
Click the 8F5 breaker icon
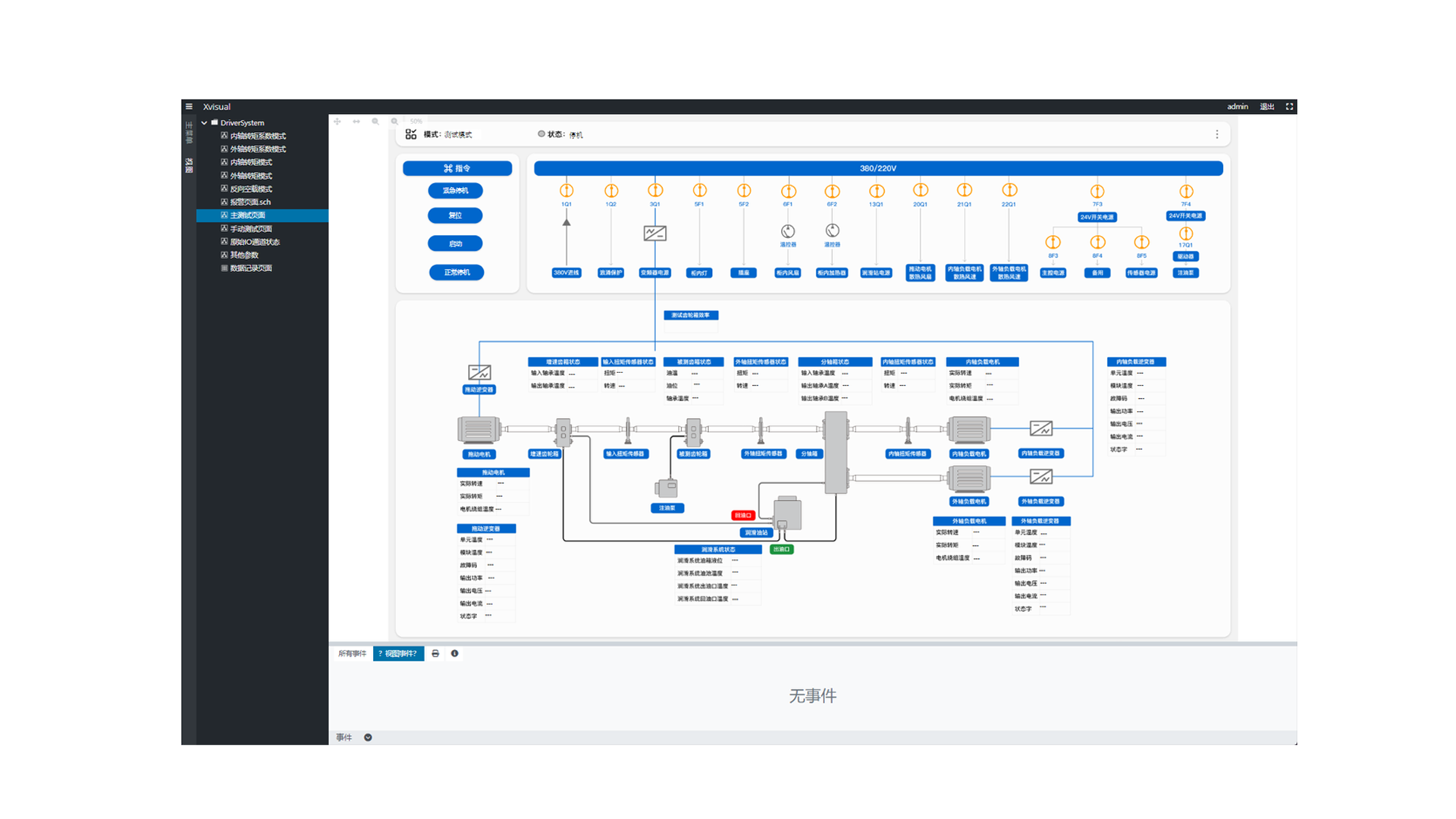pos(1141,243)
